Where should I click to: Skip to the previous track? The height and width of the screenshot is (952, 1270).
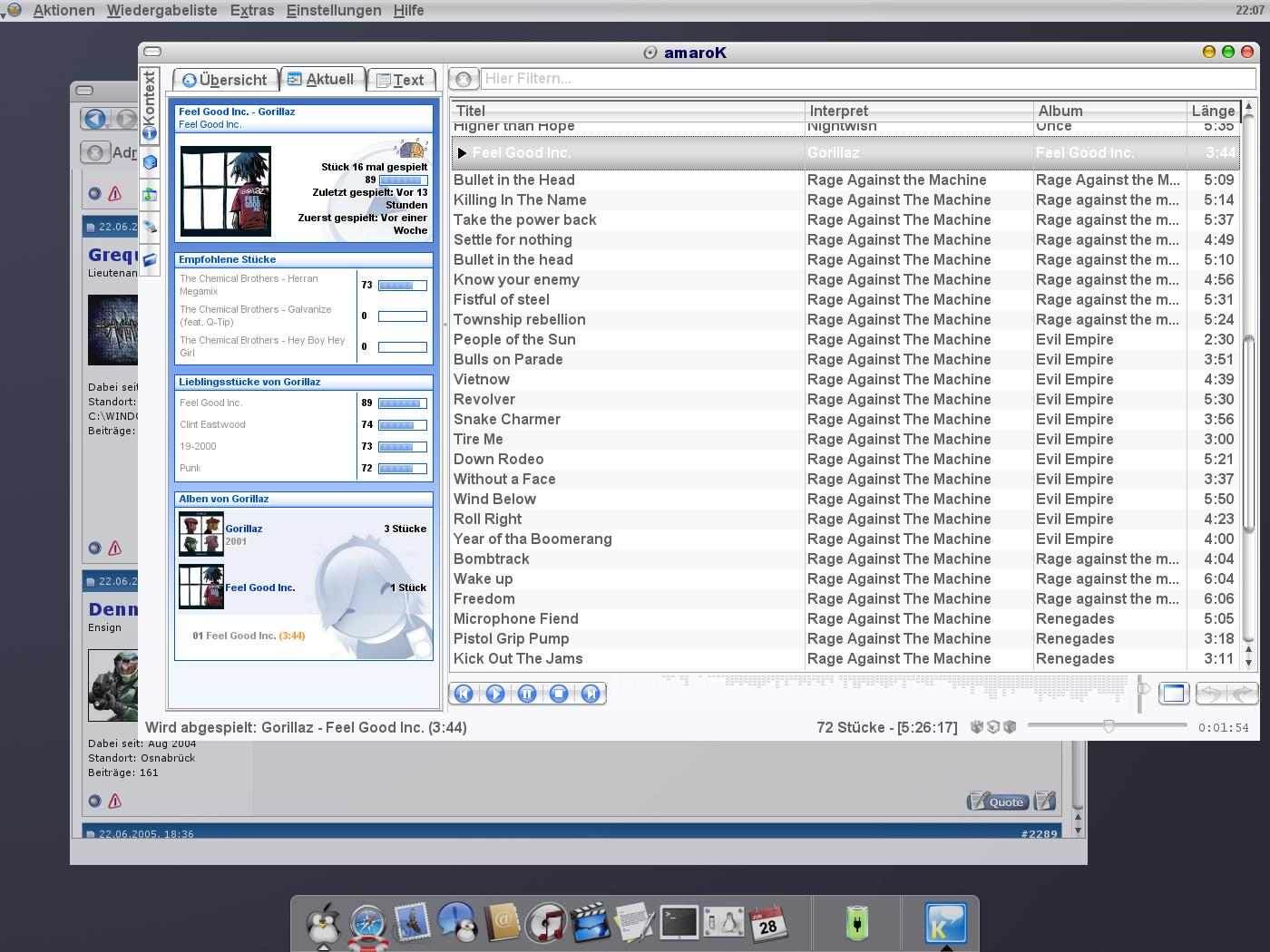pos(464,694)
